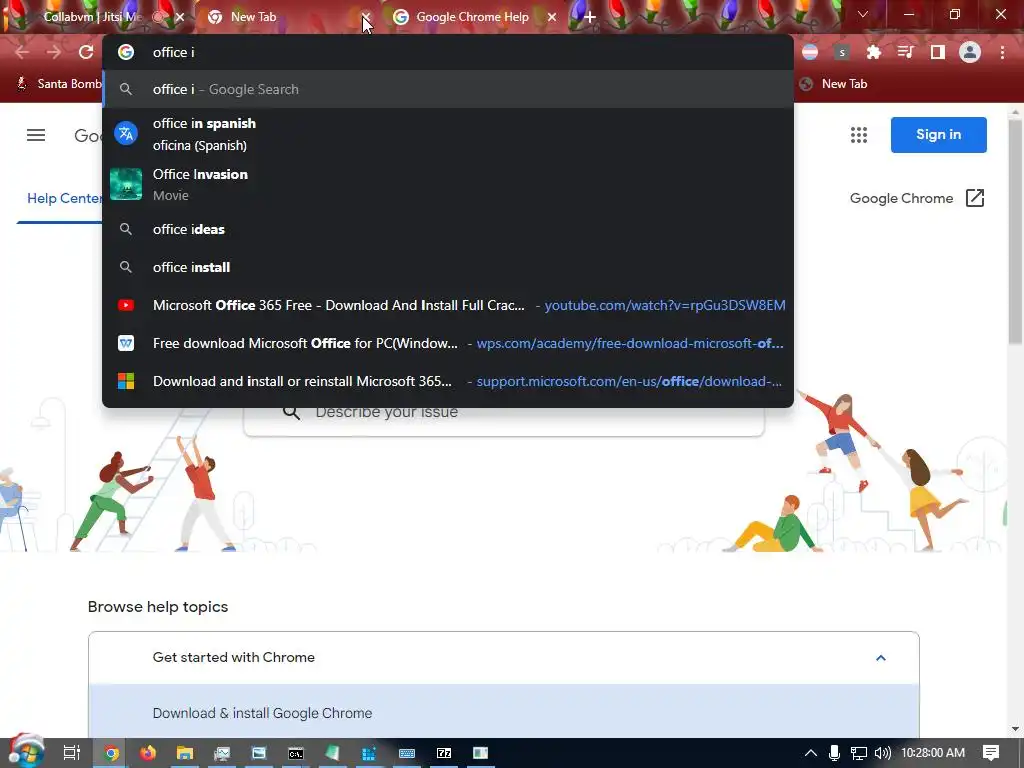Click in the address bar text 'office i'
Image resolution: width=1024 pixels, height=768 pixels.
[174, 52]
